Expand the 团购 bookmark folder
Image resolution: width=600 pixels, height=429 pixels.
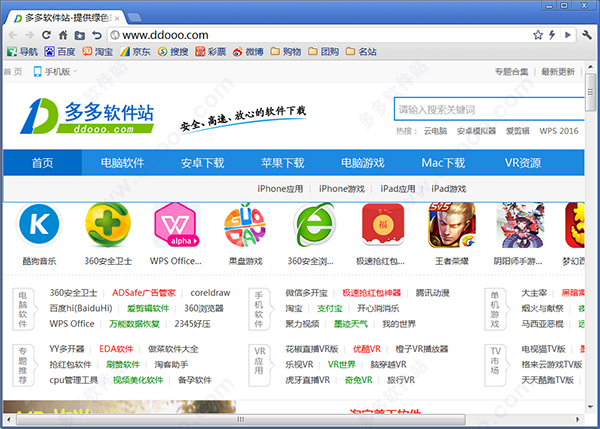pyautogui.click(x=323, y=51)
